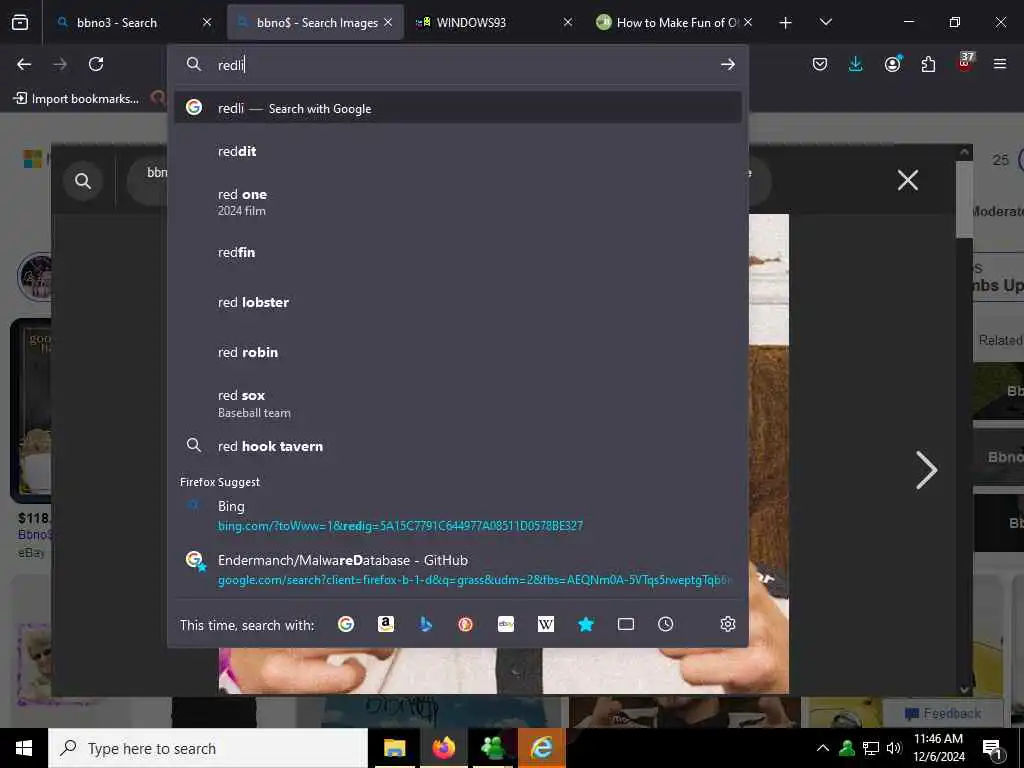Click the red extension badge showing 37
The width and height of the screenshot is (1024, 768).
point(965,61)
